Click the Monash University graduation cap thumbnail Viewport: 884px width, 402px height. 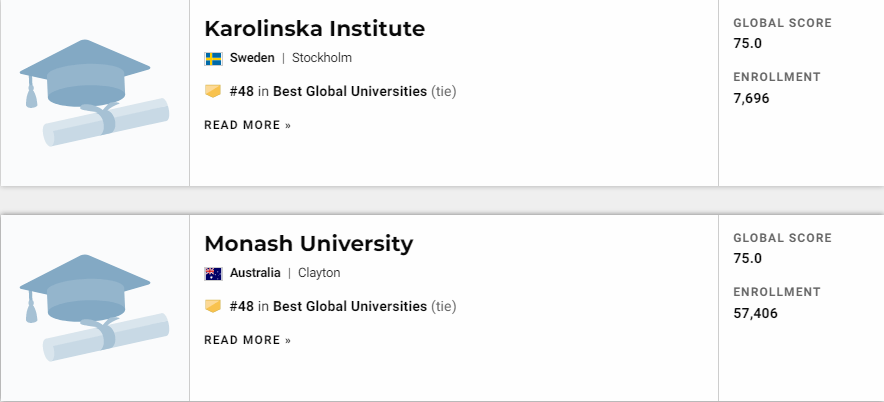[94, 308]
